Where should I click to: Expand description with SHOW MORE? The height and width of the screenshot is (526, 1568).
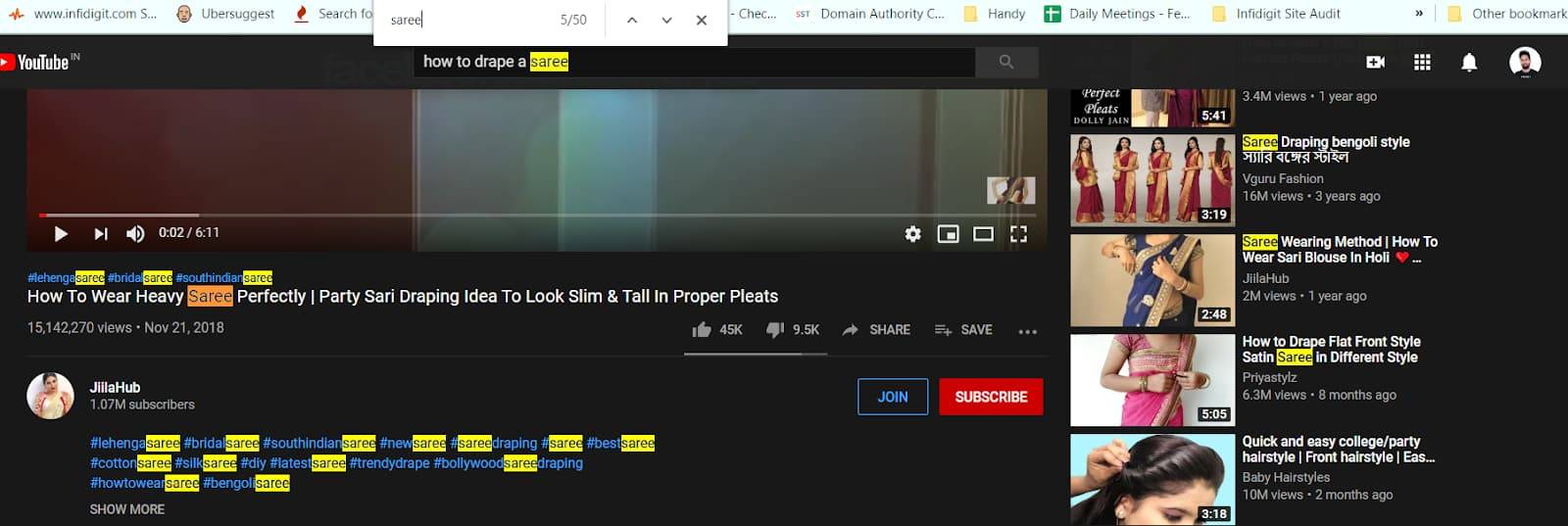(x=127, y=509)
